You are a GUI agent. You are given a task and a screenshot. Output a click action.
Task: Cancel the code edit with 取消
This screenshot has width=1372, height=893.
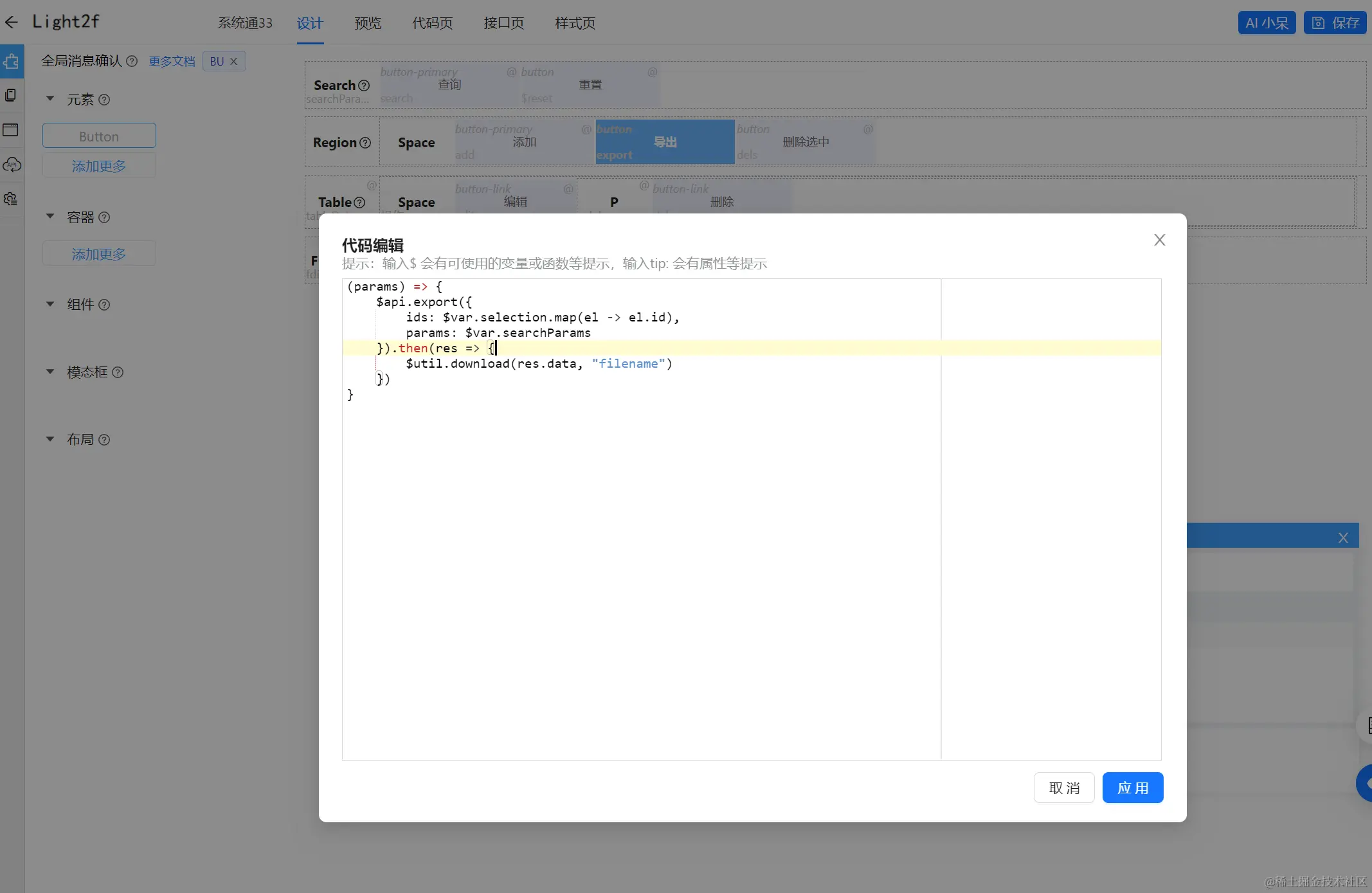(x=1064, y=788)
